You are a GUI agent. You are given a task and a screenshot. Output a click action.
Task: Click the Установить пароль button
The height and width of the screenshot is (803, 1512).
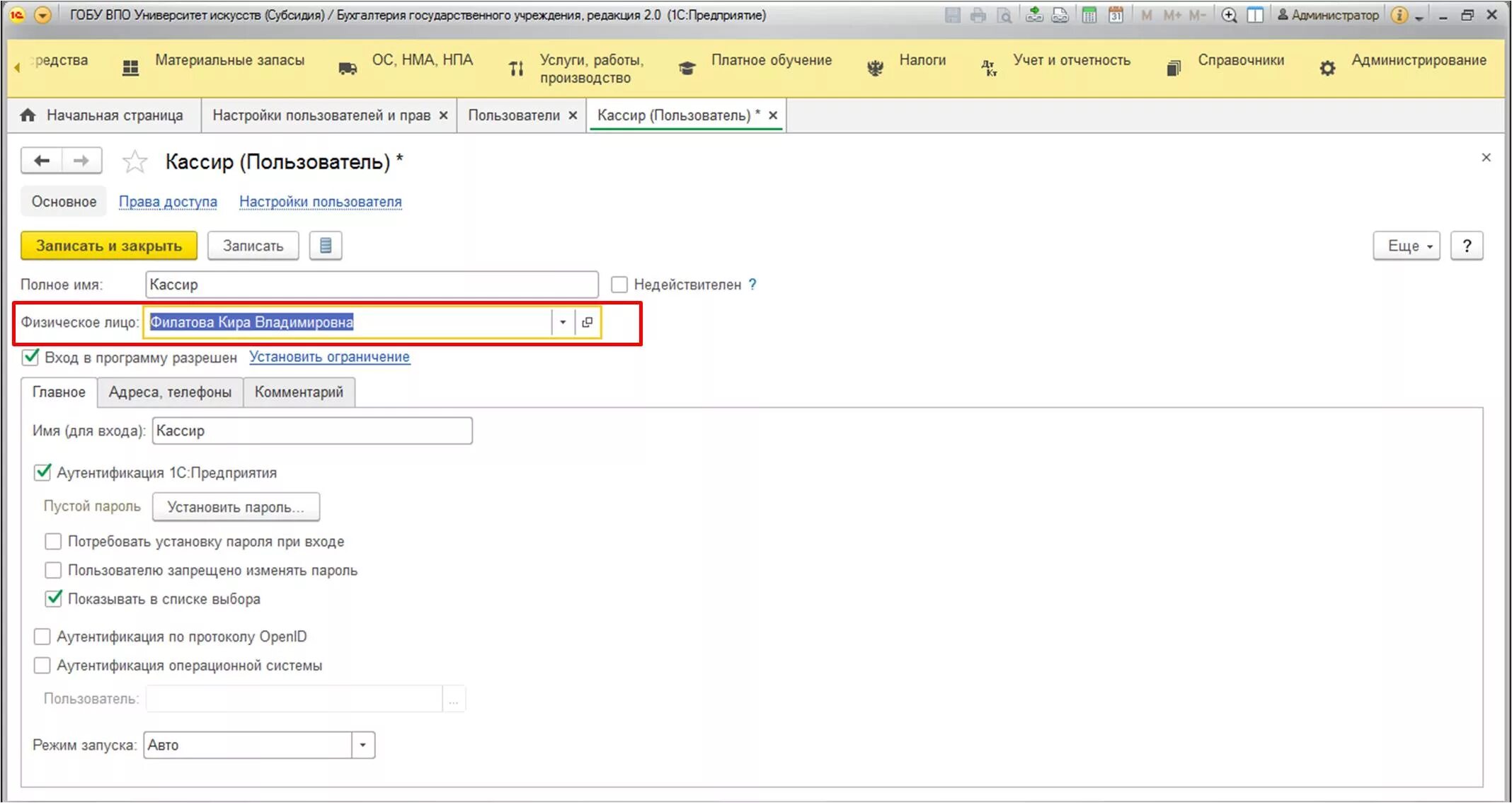click(x=236, y=507)
